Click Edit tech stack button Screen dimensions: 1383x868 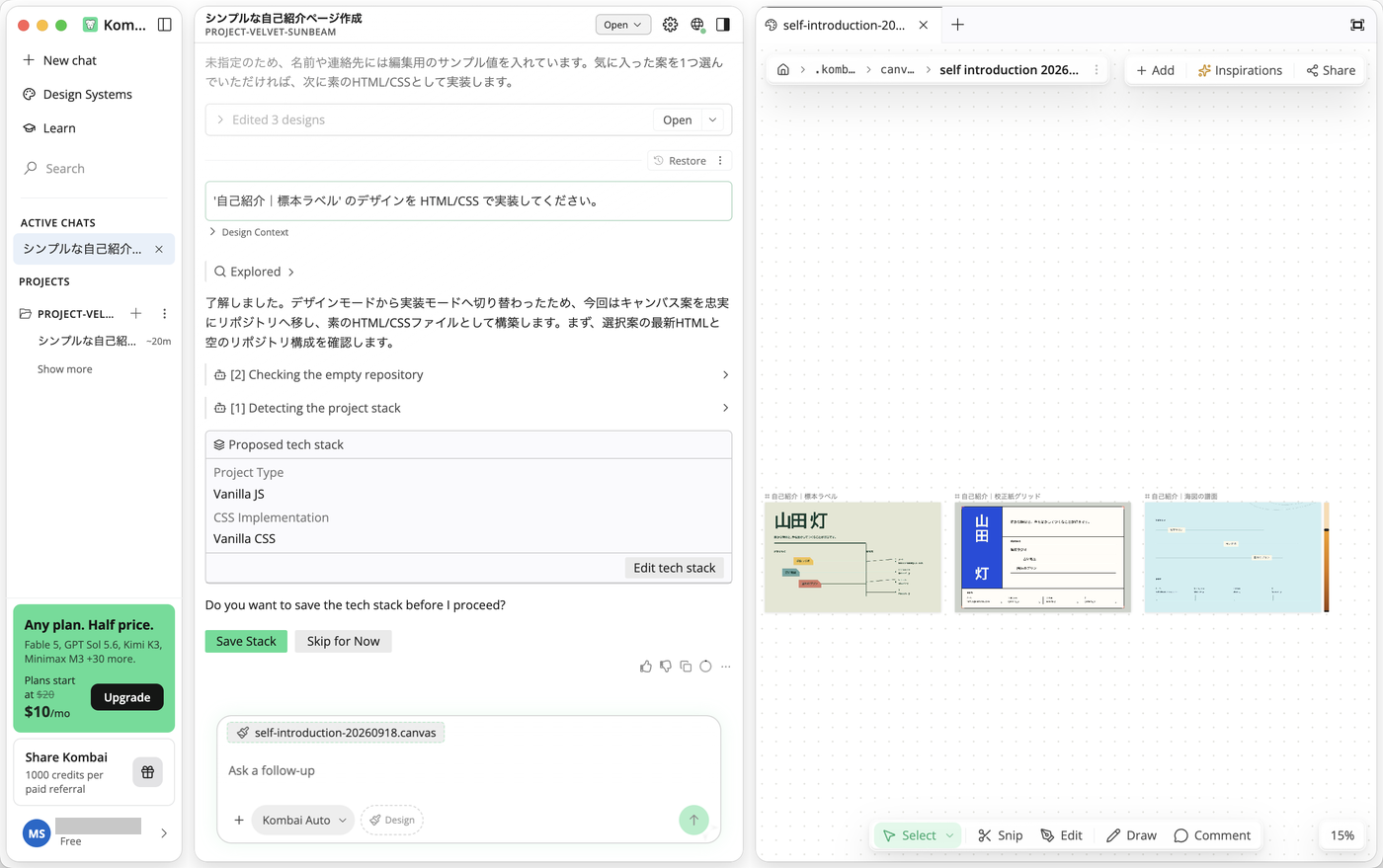[674, 568]
